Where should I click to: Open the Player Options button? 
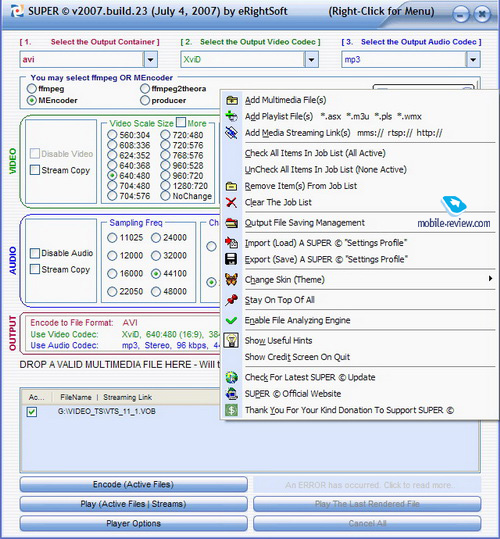tap(133, 524)
